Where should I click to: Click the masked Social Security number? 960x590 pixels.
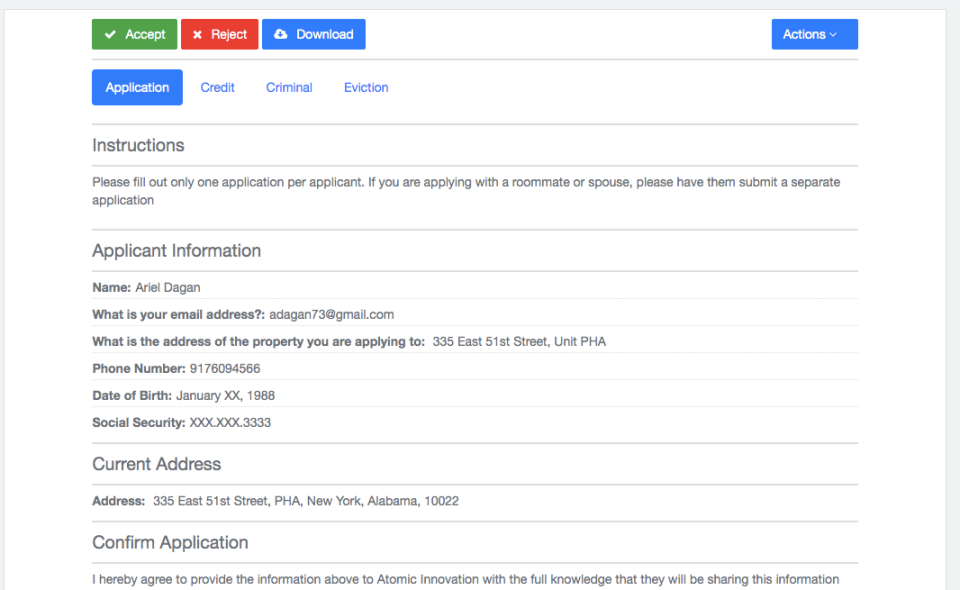point(230,423)
